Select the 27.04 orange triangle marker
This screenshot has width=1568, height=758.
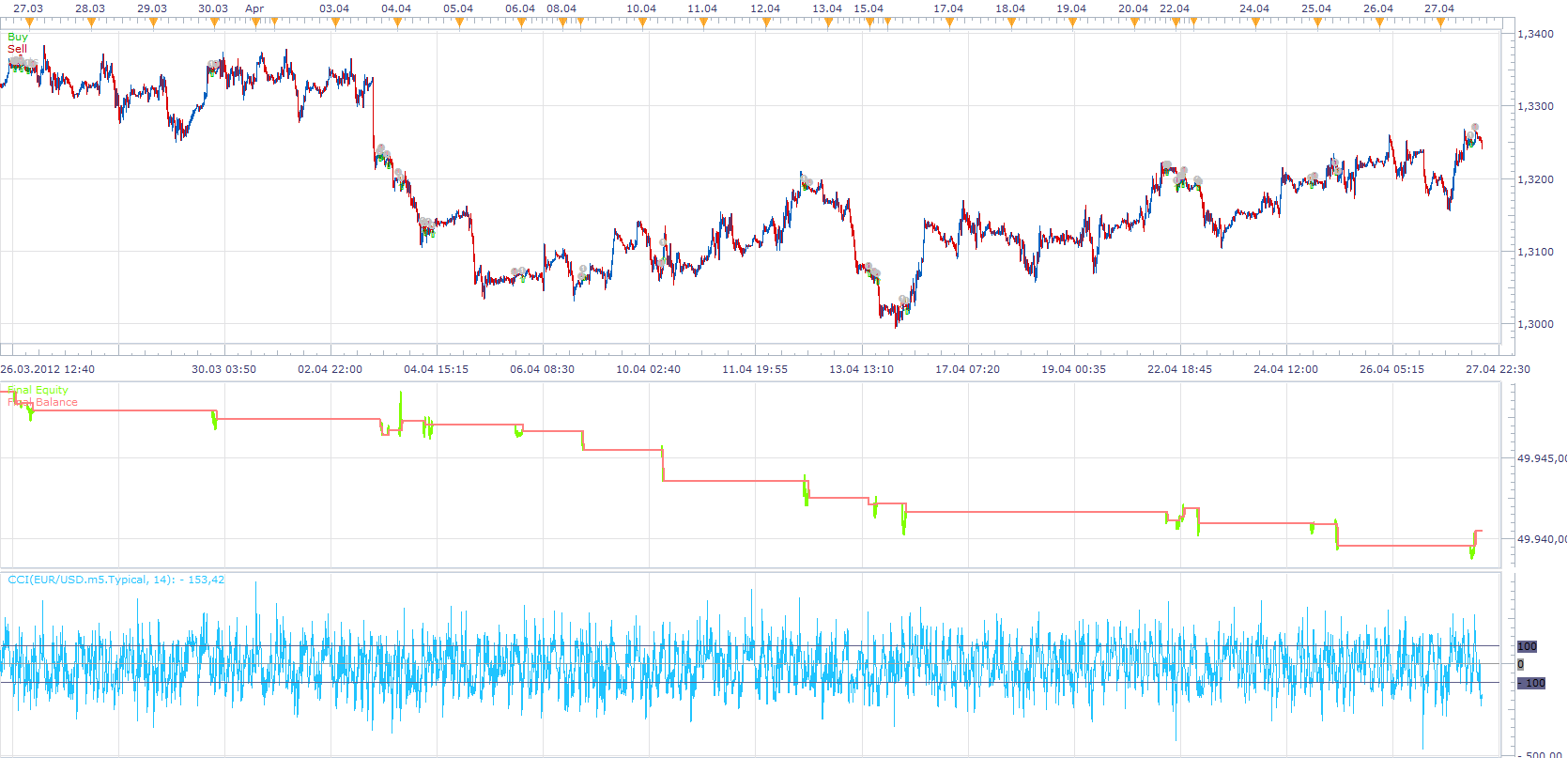click(1440, 23)
